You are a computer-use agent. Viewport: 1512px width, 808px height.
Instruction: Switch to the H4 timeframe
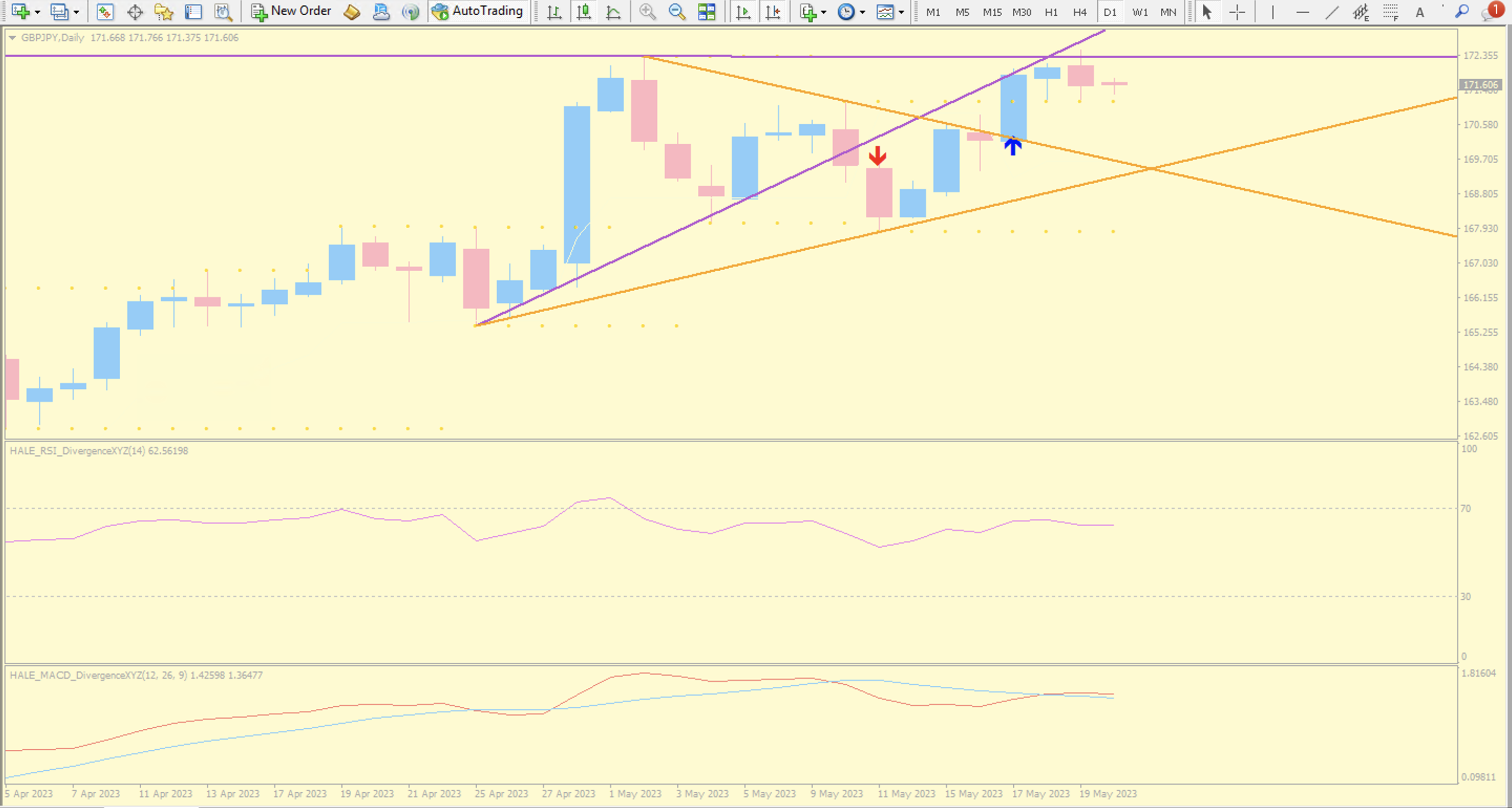coord(1079,12)
